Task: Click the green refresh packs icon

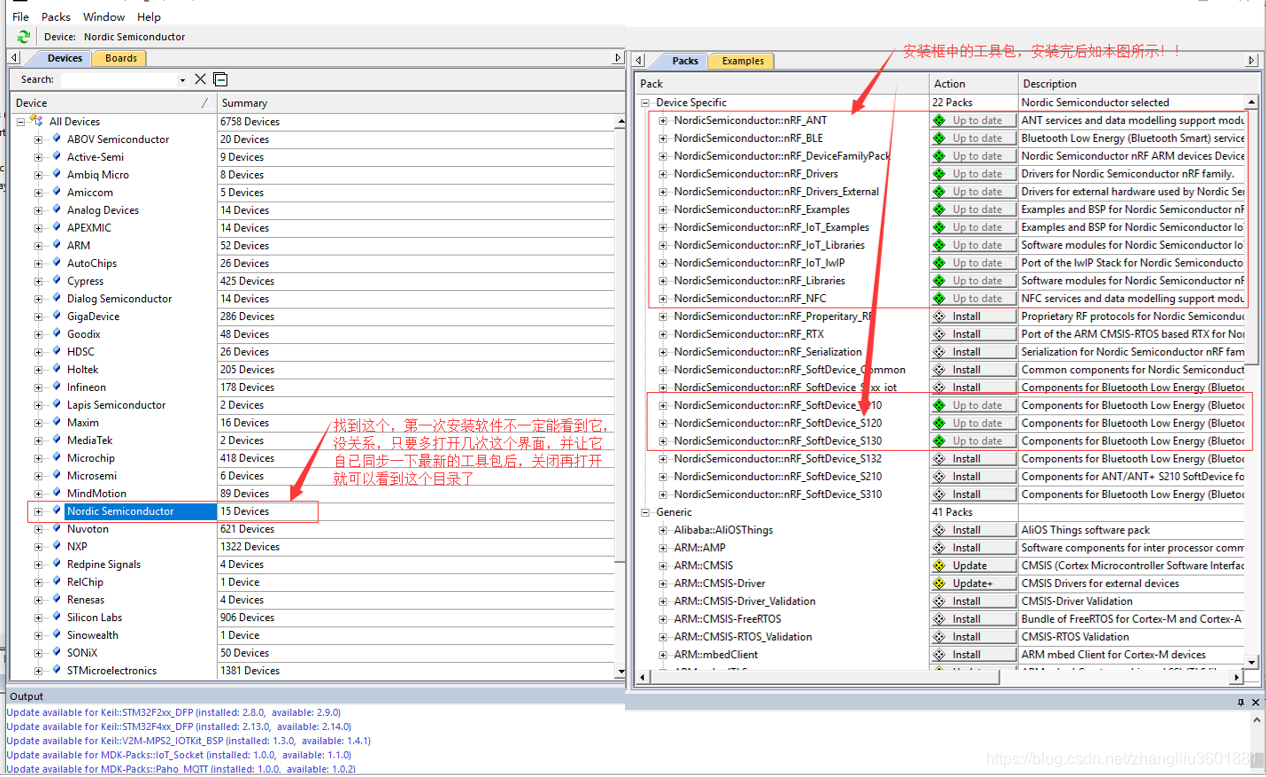Action: click(24, 37)
